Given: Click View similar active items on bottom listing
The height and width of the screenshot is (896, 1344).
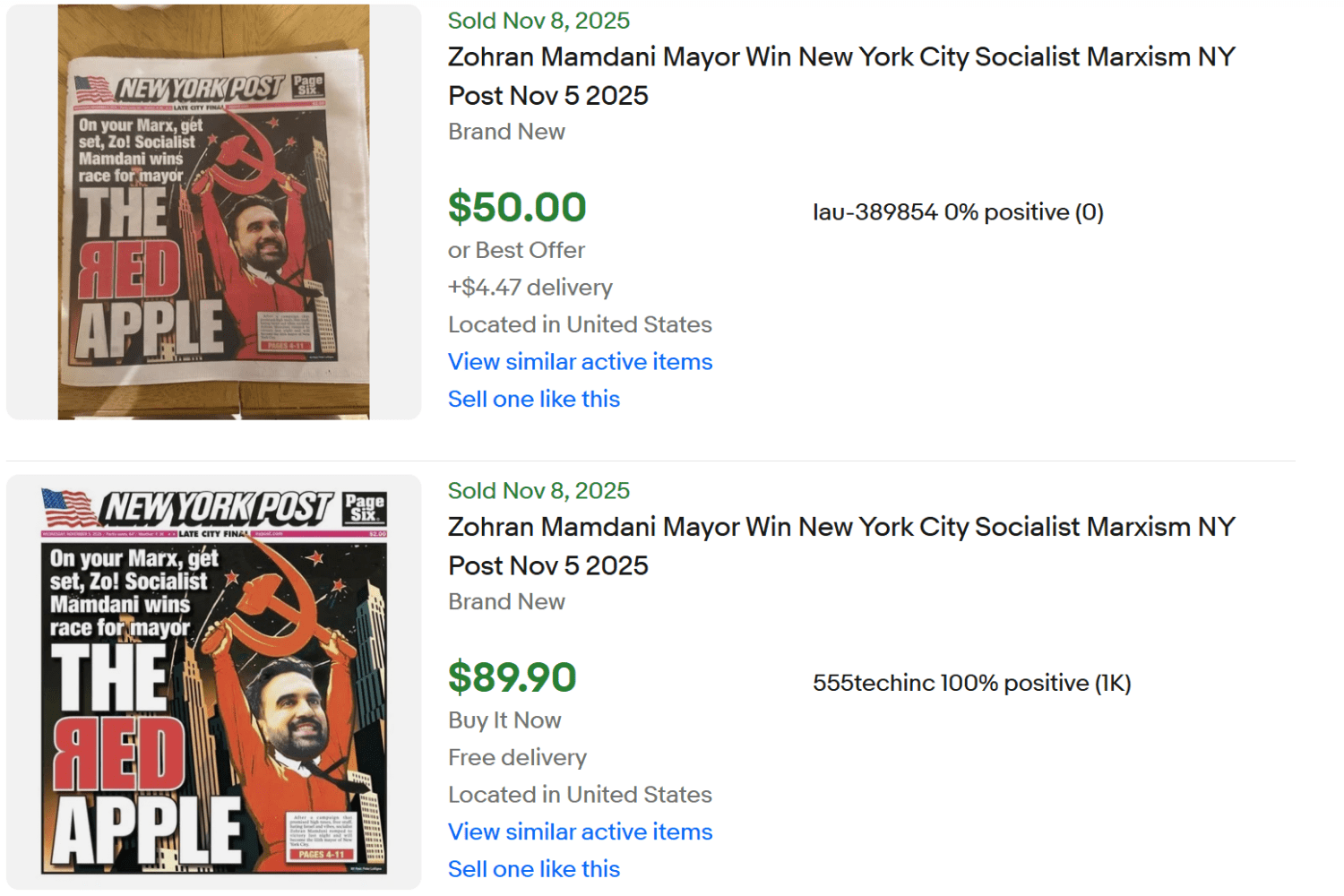Looking at the screenshot, I should 579,831.
